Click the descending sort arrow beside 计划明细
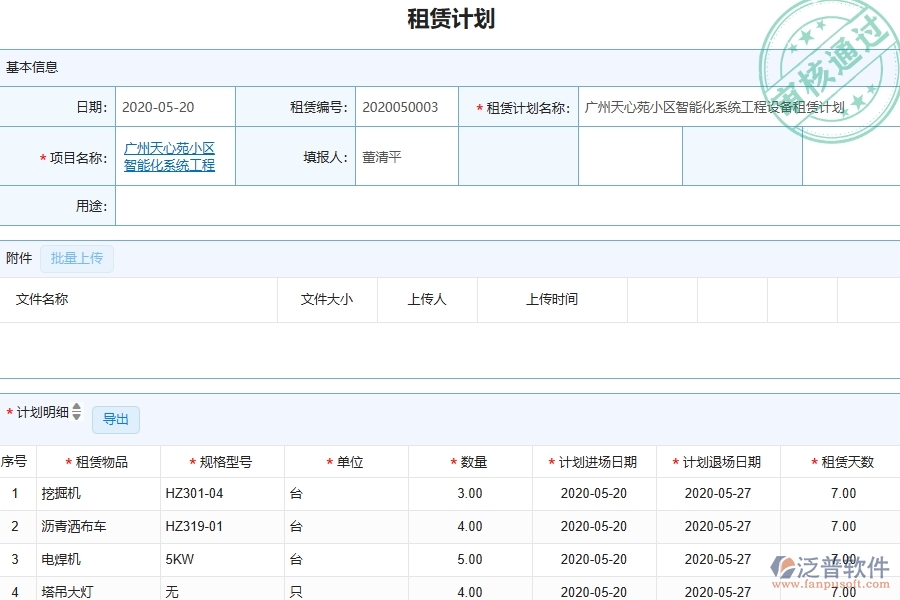This screenshot has width=900, height=600. (75, 419)
